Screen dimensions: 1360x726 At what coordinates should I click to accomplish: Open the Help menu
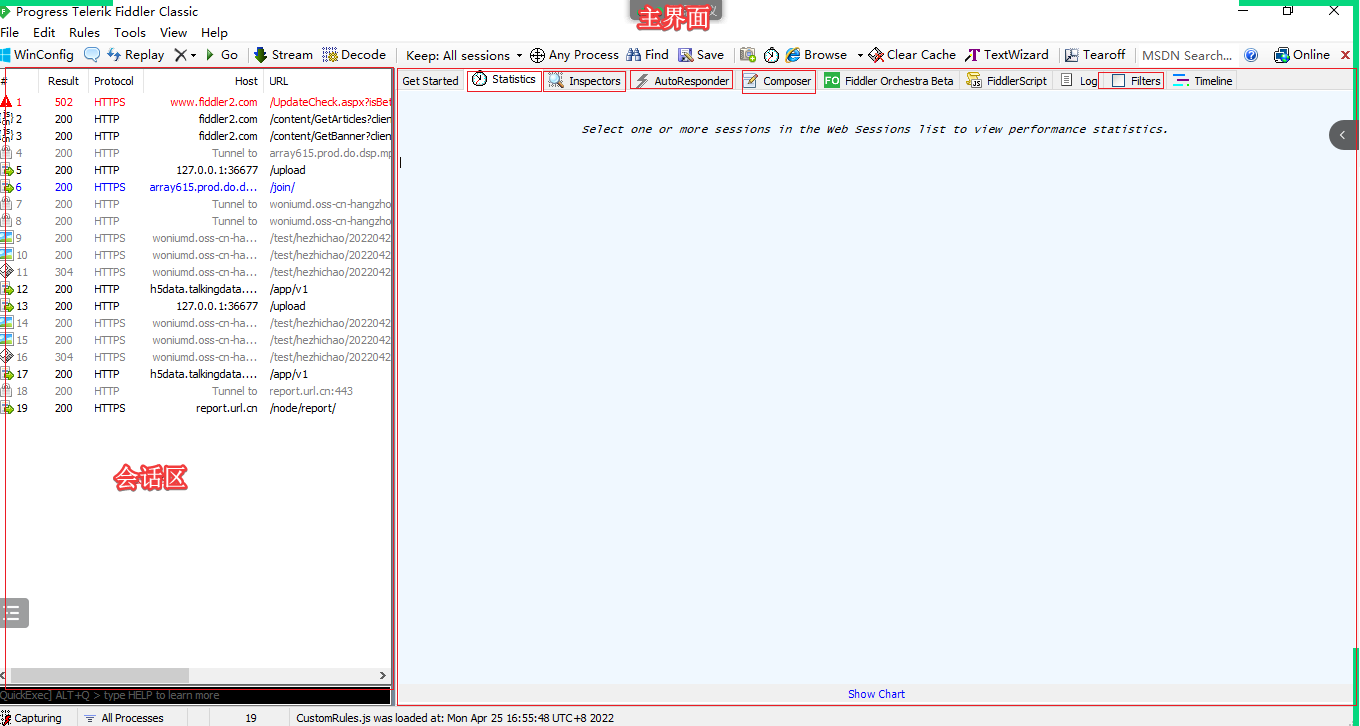(x=214, y=33)
